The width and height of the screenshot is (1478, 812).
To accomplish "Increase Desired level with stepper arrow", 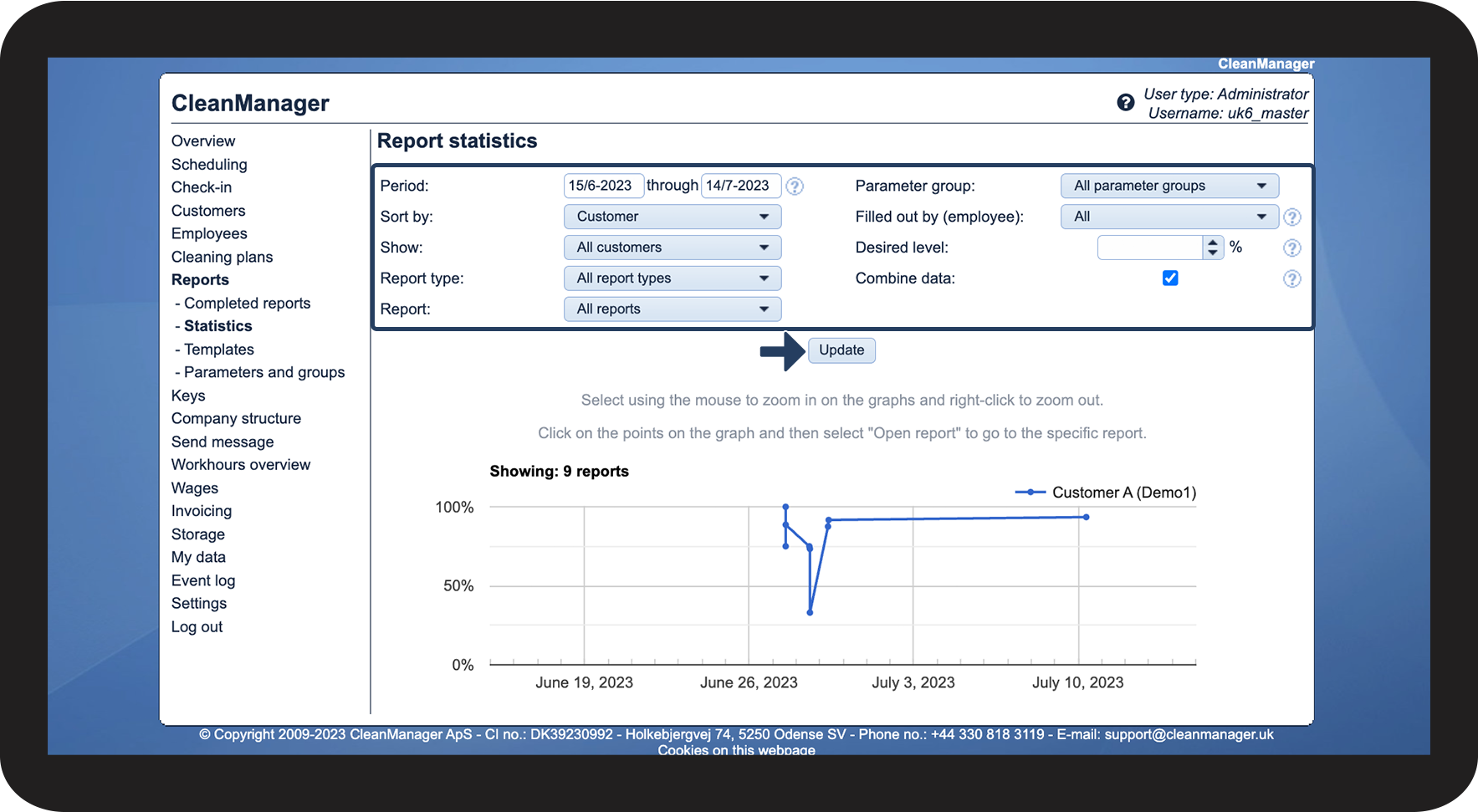I will pyautogui.click(x=1212, y=243).
